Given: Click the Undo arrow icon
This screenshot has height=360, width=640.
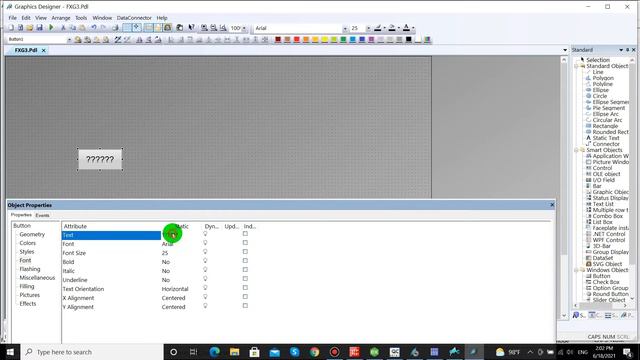Looking at the screenshot, I should (93, 28).
